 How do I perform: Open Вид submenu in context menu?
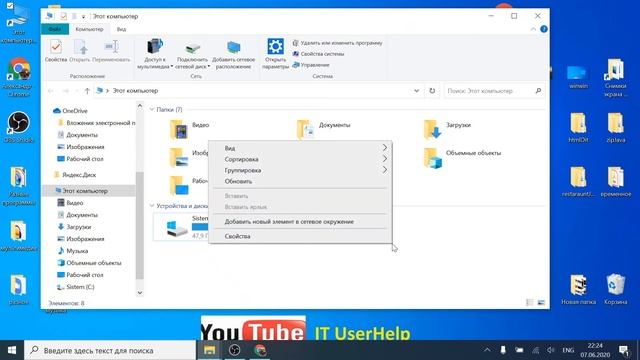(x=300, y=148)
